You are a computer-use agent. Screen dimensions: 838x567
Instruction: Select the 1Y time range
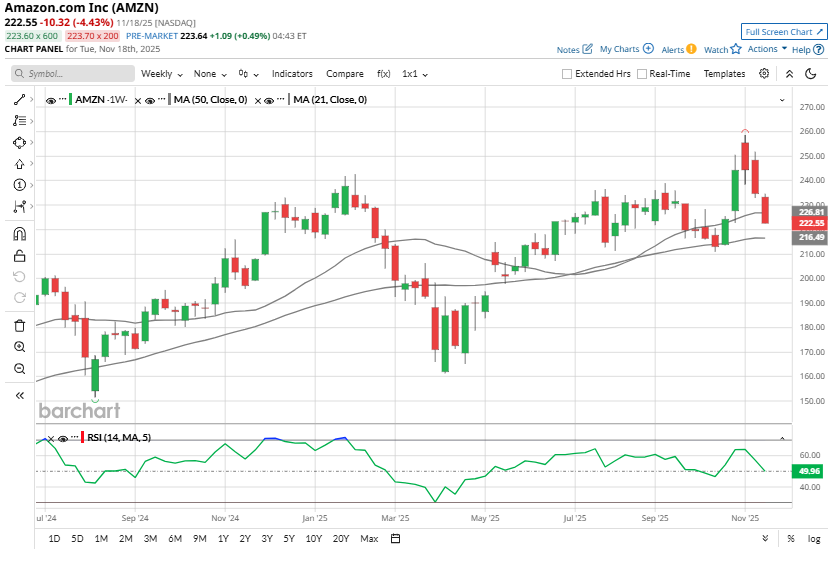(x=224, y=539)
